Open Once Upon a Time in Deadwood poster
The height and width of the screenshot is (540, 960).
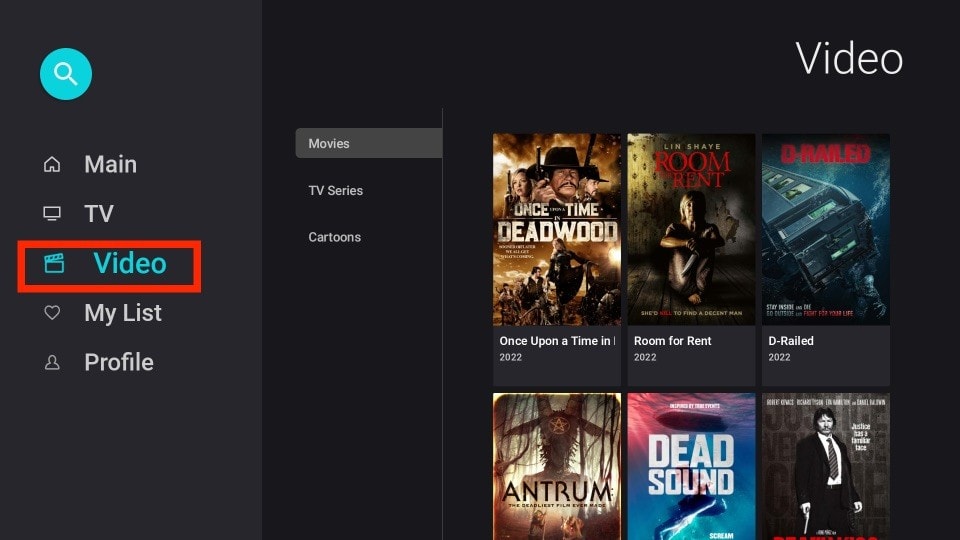(x=557, y=230)
